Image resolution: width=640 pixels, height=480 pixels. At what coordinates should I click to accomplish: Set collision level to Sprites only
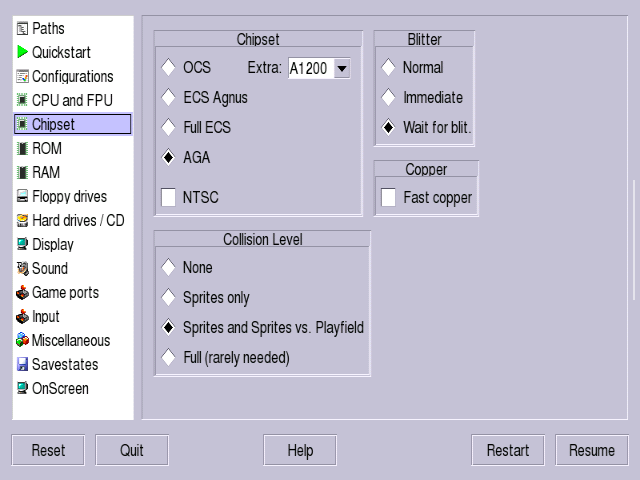point(168,298)
